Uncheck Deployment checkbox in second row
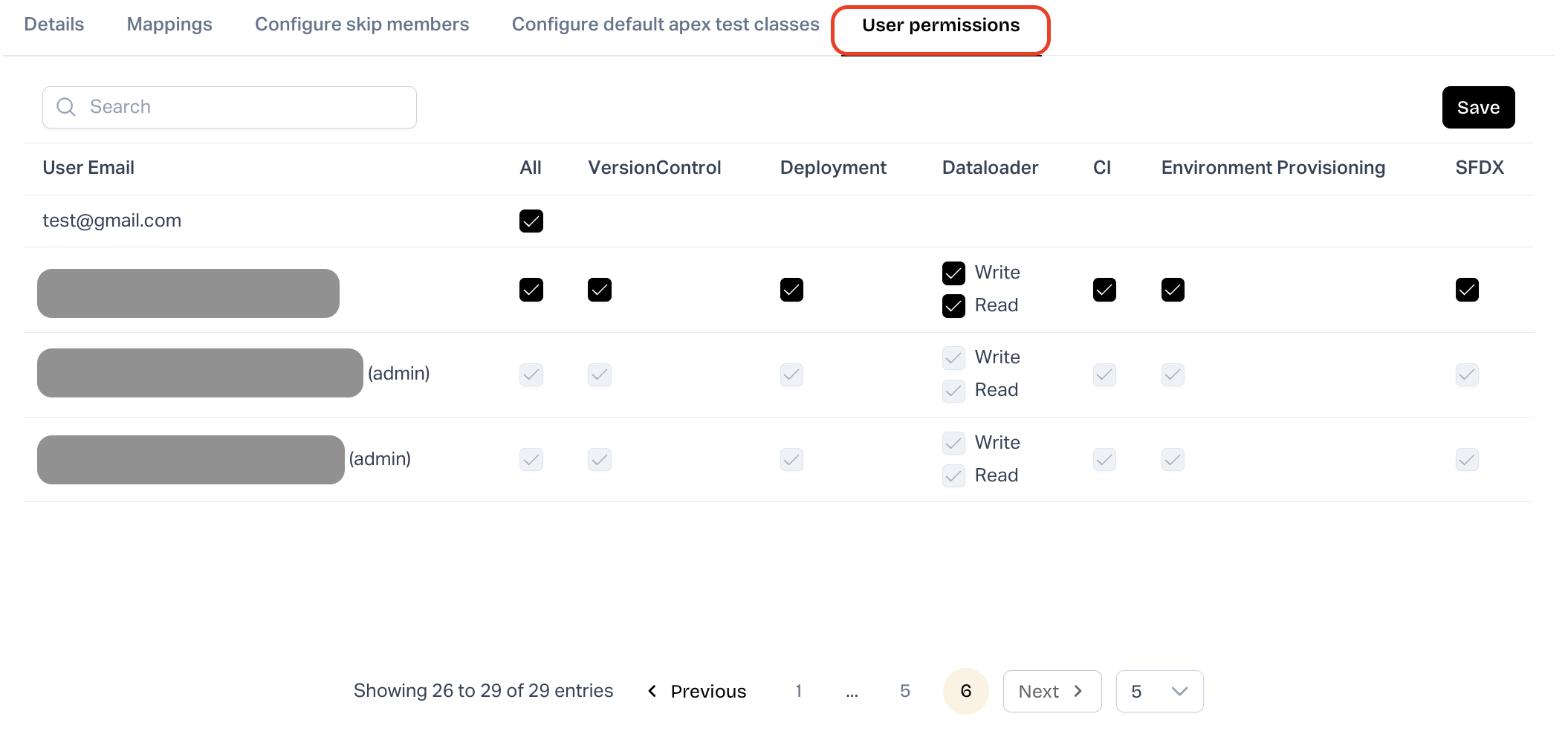Image resolution: width=1568 pixels, height=734 pixels. coord(791,290)
